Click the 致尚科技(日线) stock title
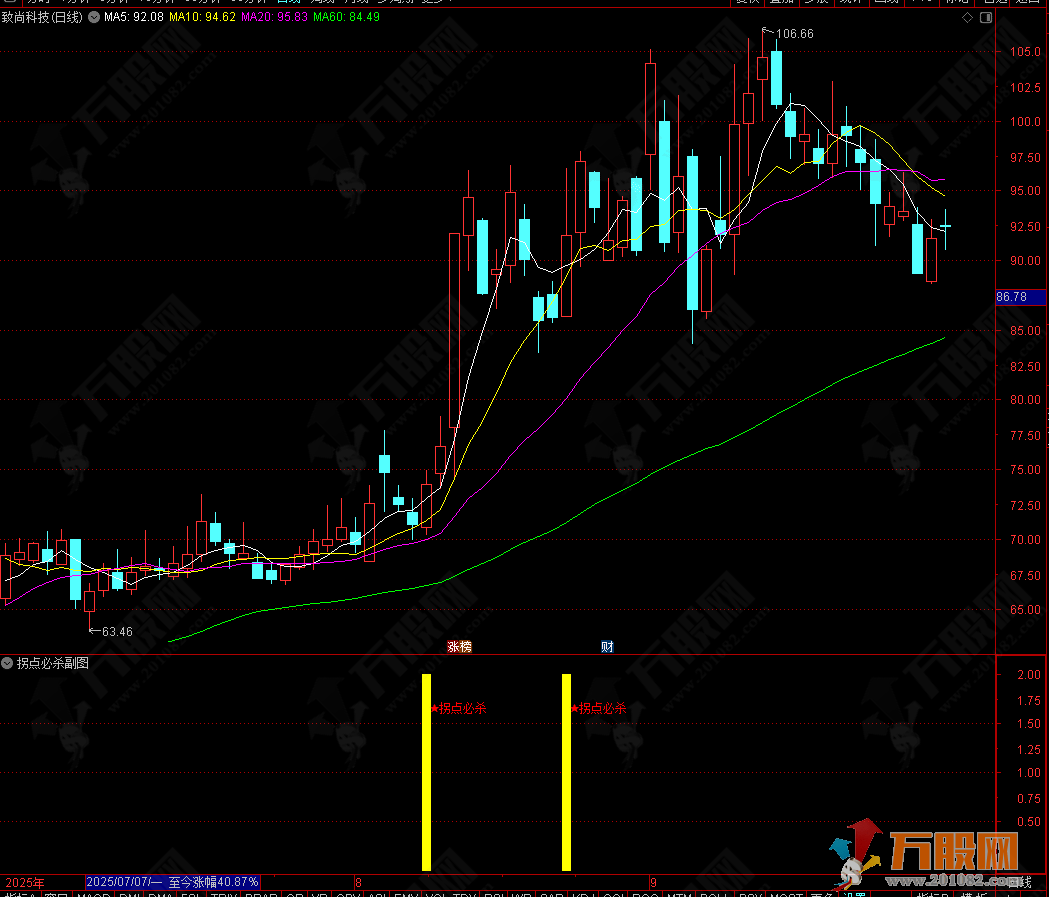This screenshot has height=897, width=1049. [43, 17]
